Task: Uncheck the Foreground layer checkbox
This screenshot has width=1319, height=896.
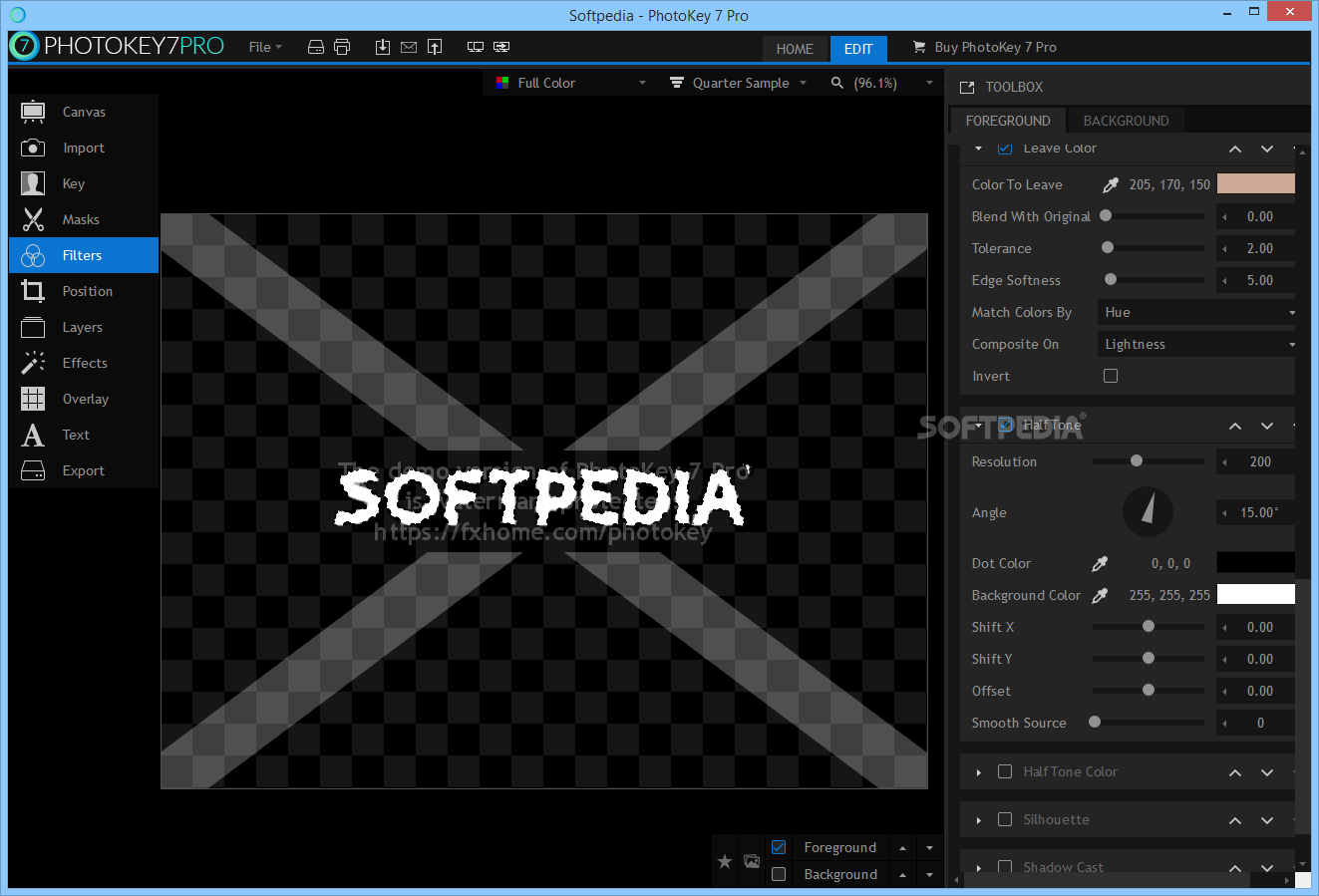Action: 779,847
